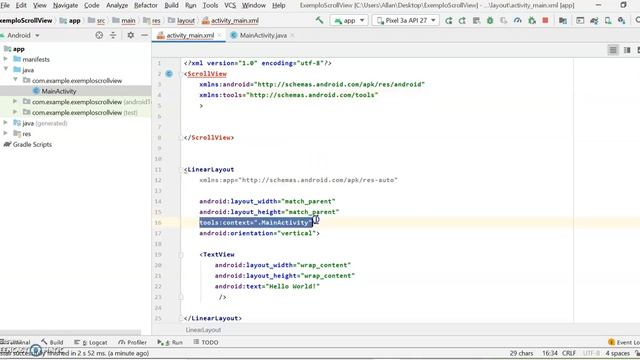Stop the app with the red square
The image size is (640, 360).
(x=545, y=20)
